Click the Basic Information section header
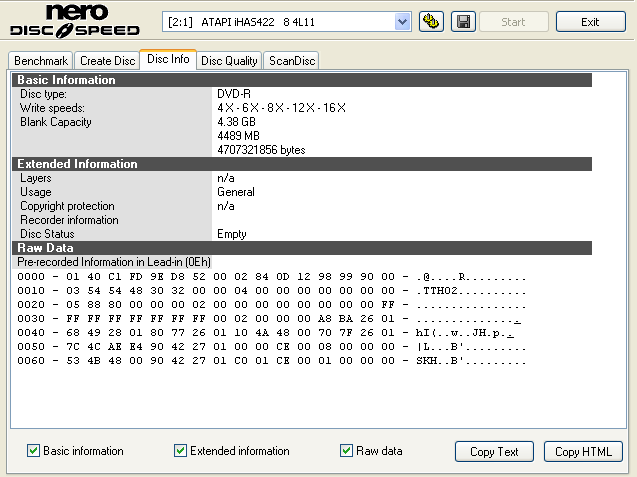The width and height of the screenshot is (637, 477). (x=302, y=80)
